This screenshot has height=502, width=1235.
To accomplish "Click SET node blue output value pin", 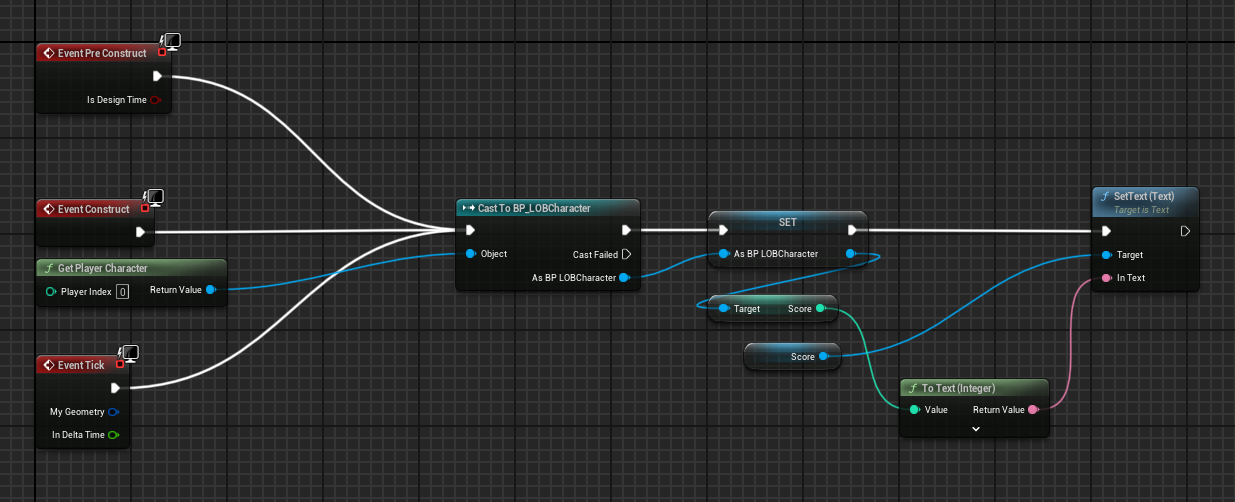I will [x=851, y=254].
